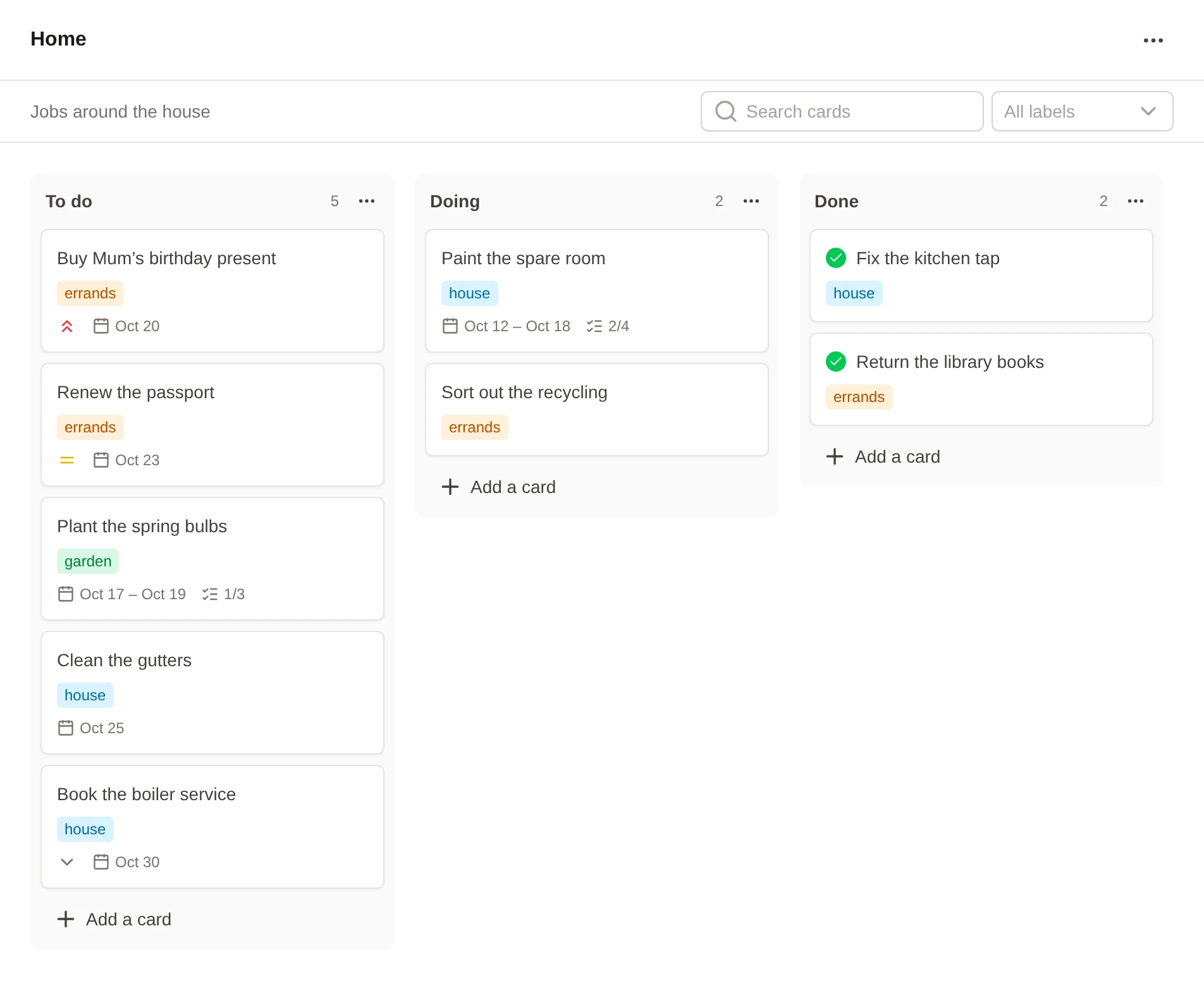Click calendar icon beside Oct 23
The height and width of the screenshot is (986, 1204).
[101, 460]
